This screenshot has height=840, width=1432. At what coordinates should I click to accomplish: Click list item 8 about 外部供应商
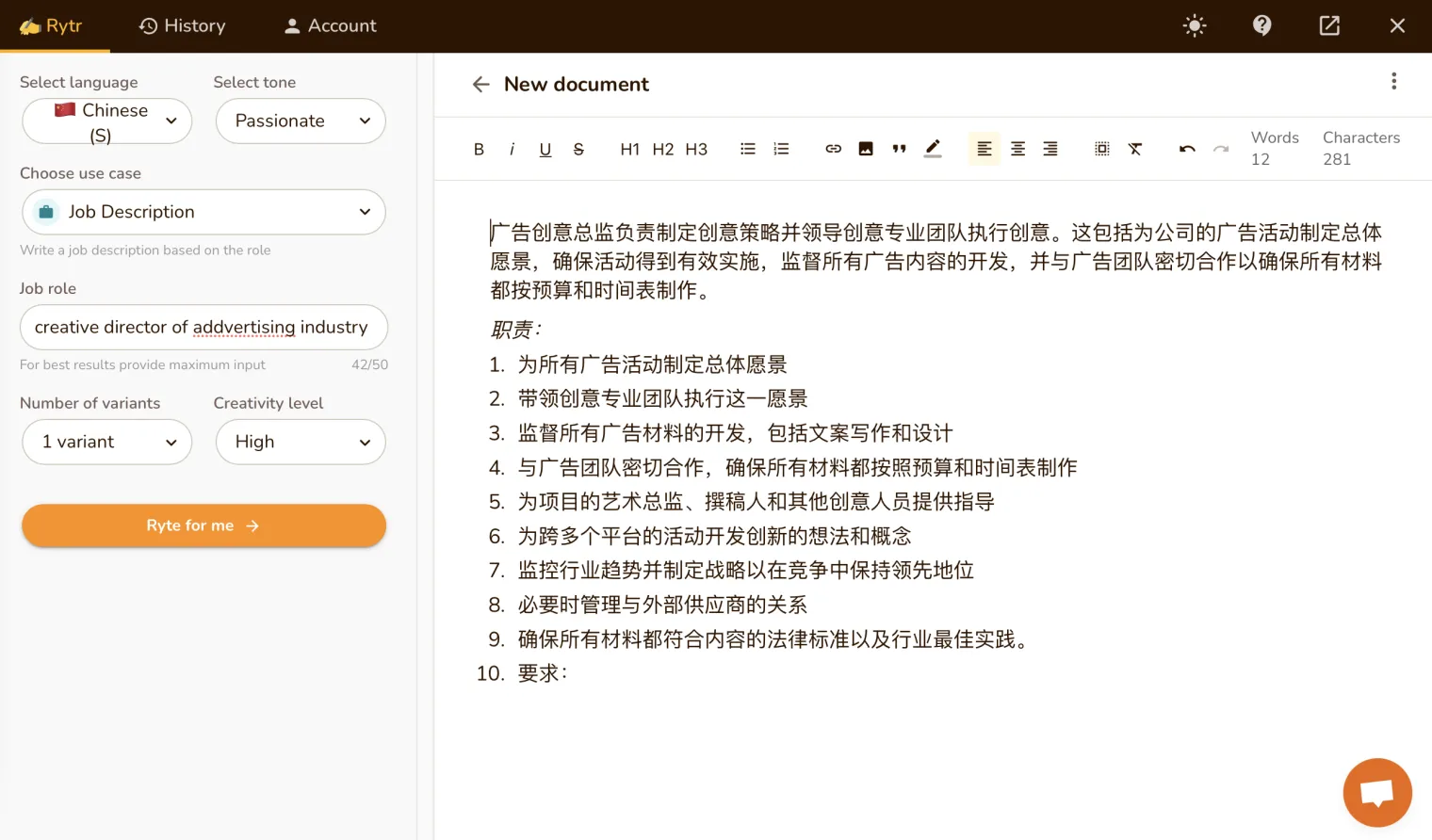pyautogui.click(x=662, y=605)
